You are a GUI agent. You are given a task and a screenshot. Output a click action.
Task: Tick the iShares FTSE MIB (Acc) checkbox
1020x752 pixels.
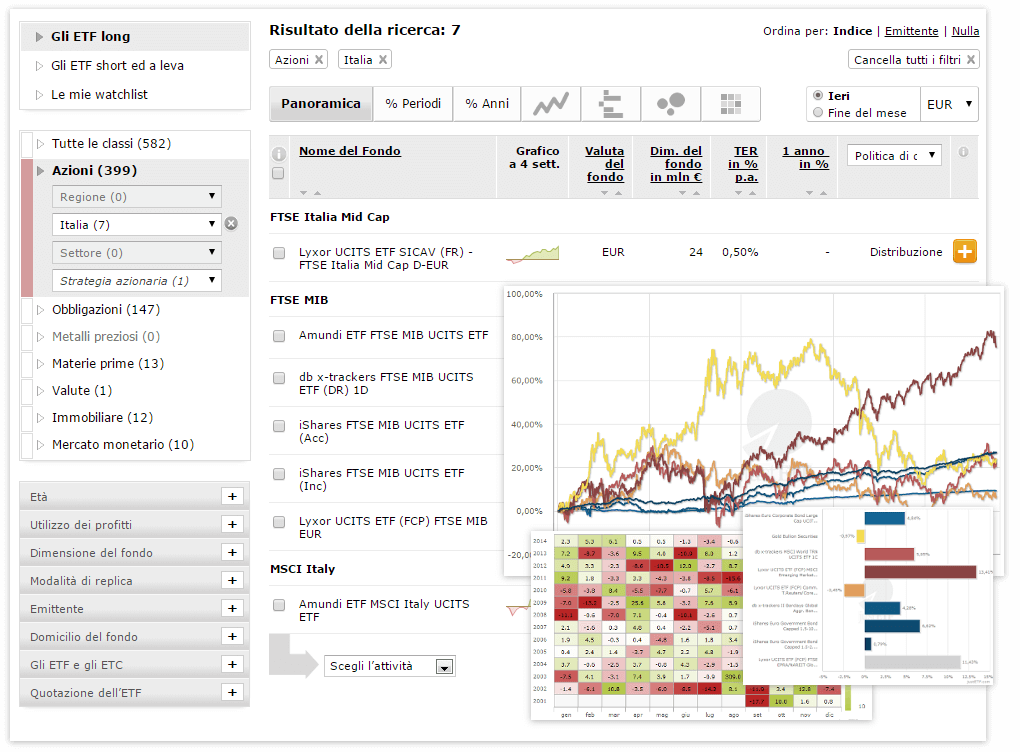[x=279, y=426]
